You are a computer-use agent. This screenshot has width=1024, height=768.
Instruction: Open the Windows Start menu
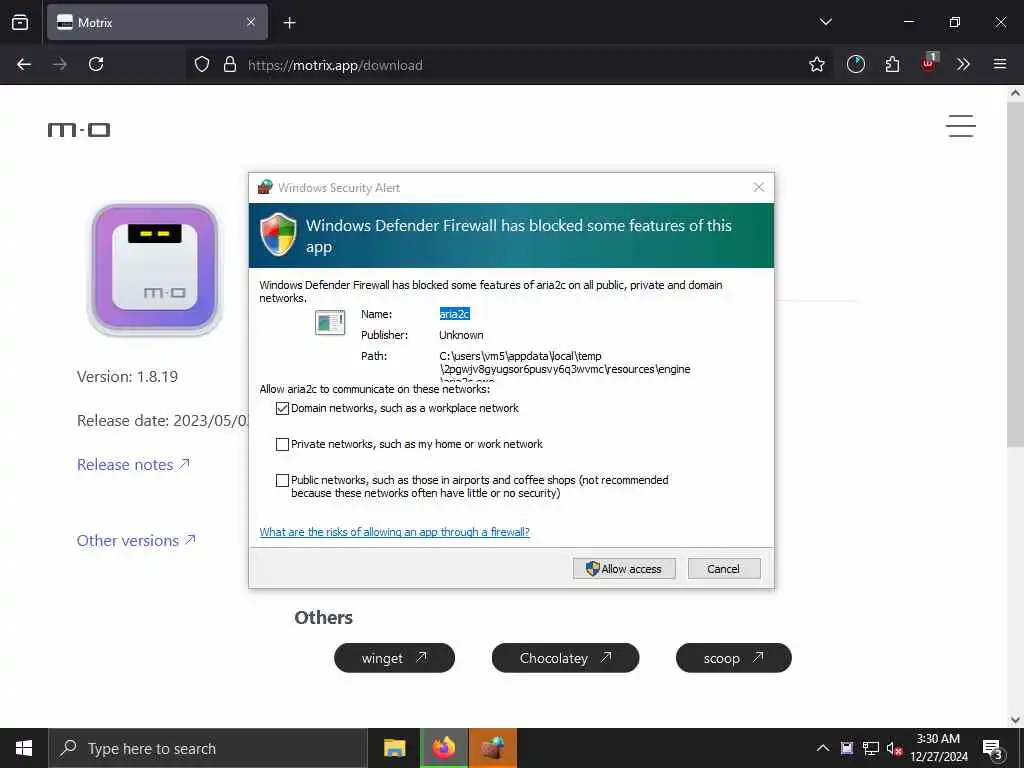(x=24, y=748)
